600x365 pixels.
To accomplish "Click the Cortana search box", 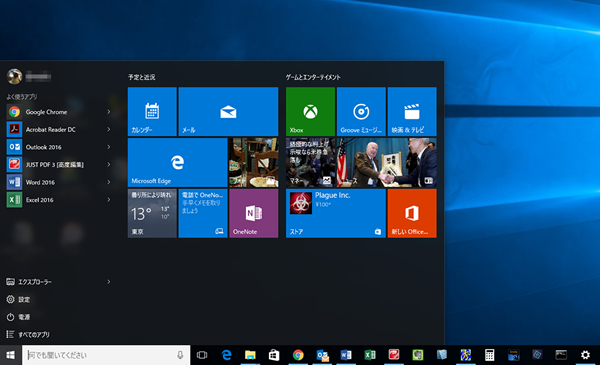I will pyautogui.click(x=106, y=355).
